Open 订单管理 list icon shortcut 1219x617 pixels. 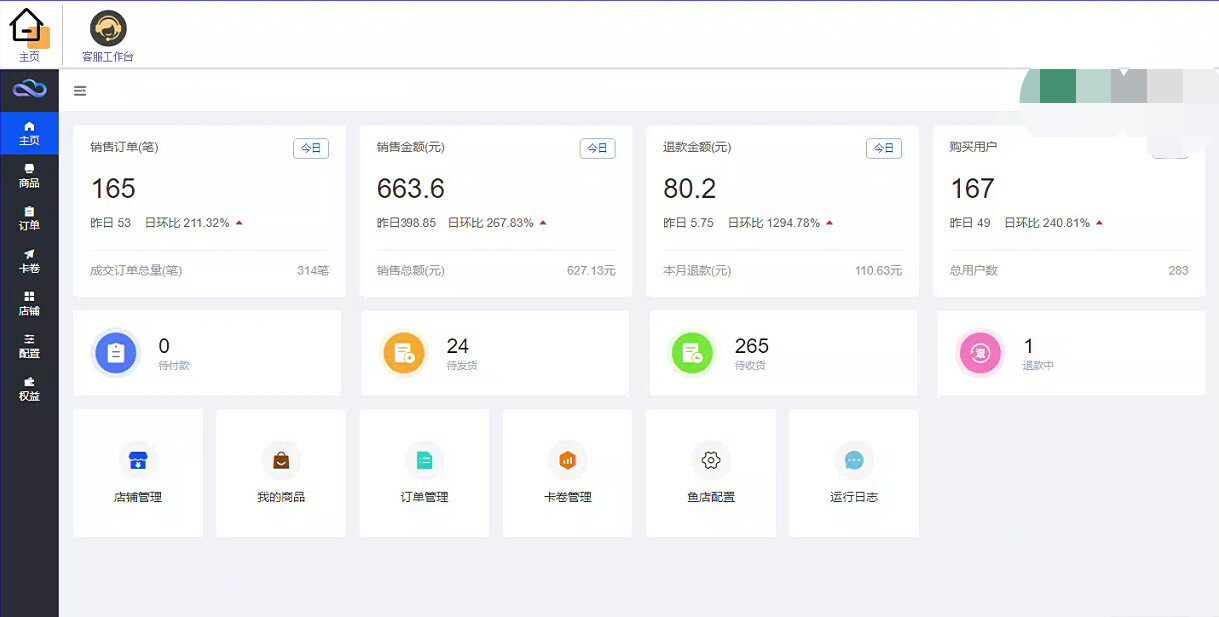[424, 460]
